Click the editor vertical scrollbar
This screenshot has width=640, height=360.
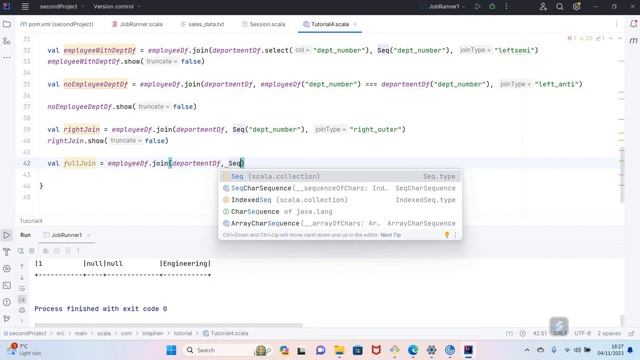click(622, 176)
